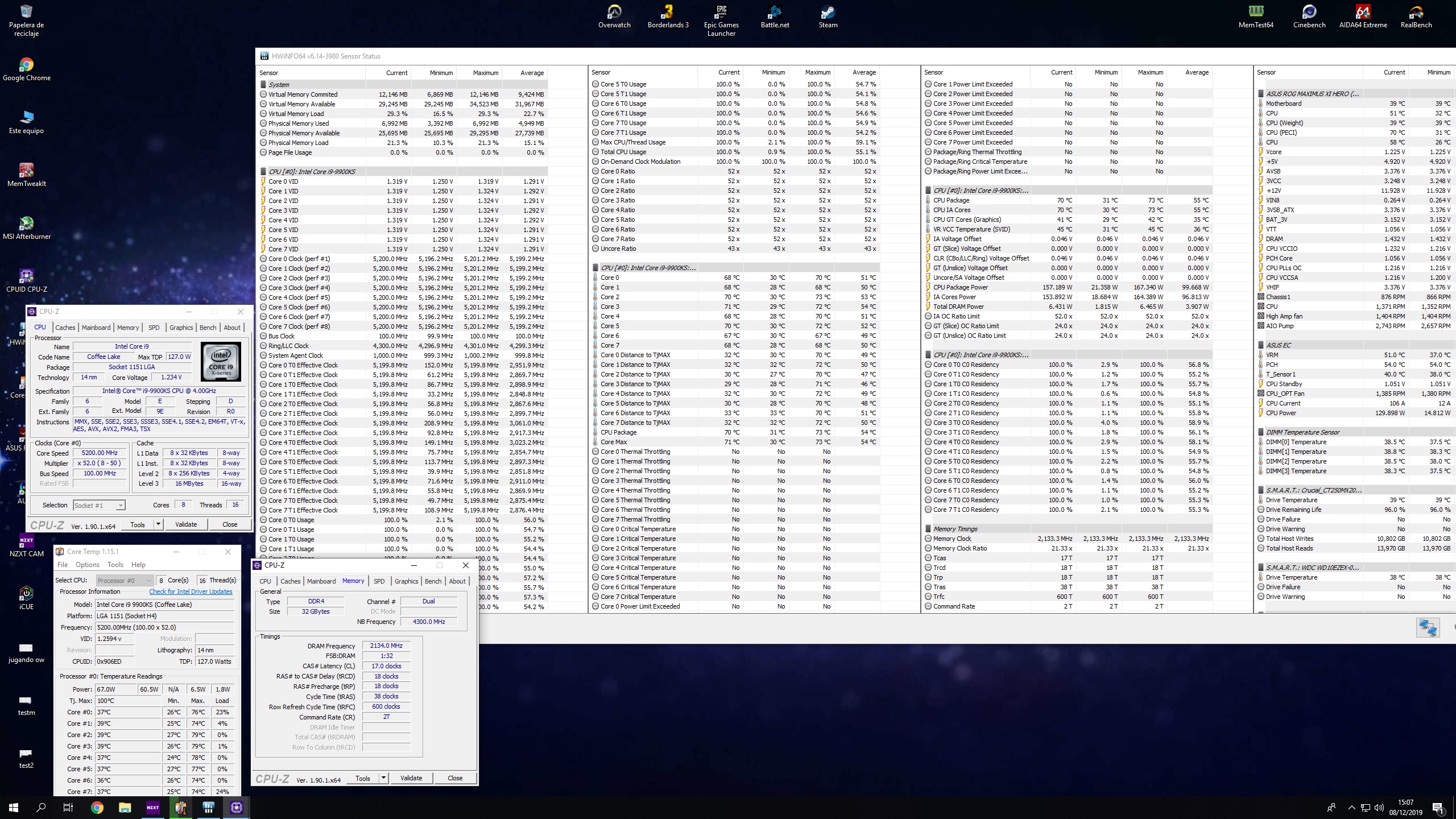Viewport: 1456px width, 819px height.
Task: Click the NZXT CAM taskbar icon
Action: click(x=153, y=807)
